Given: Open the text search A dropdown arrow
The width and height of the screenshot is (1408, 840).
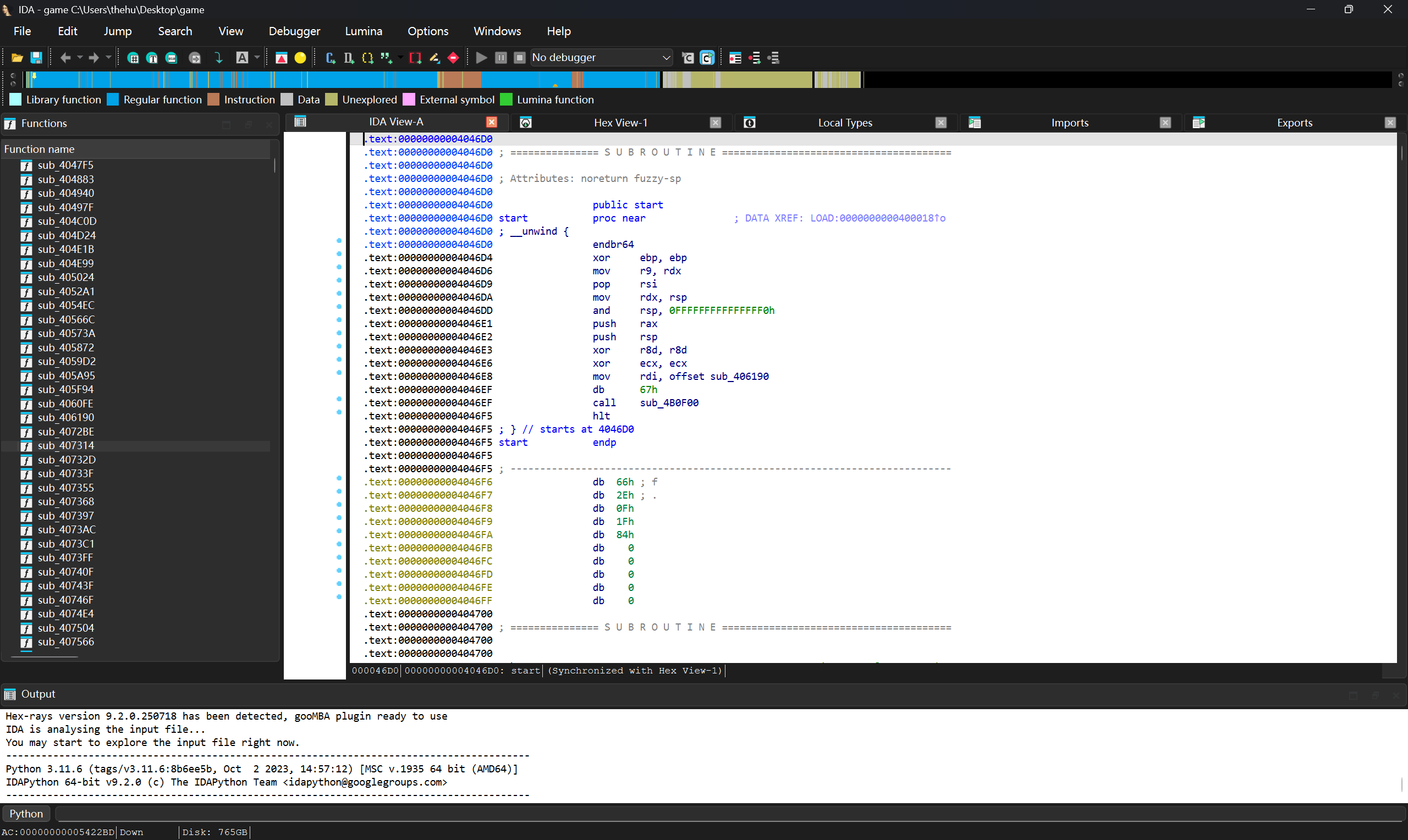Looking at the screenshot, I should pos(257,58).
